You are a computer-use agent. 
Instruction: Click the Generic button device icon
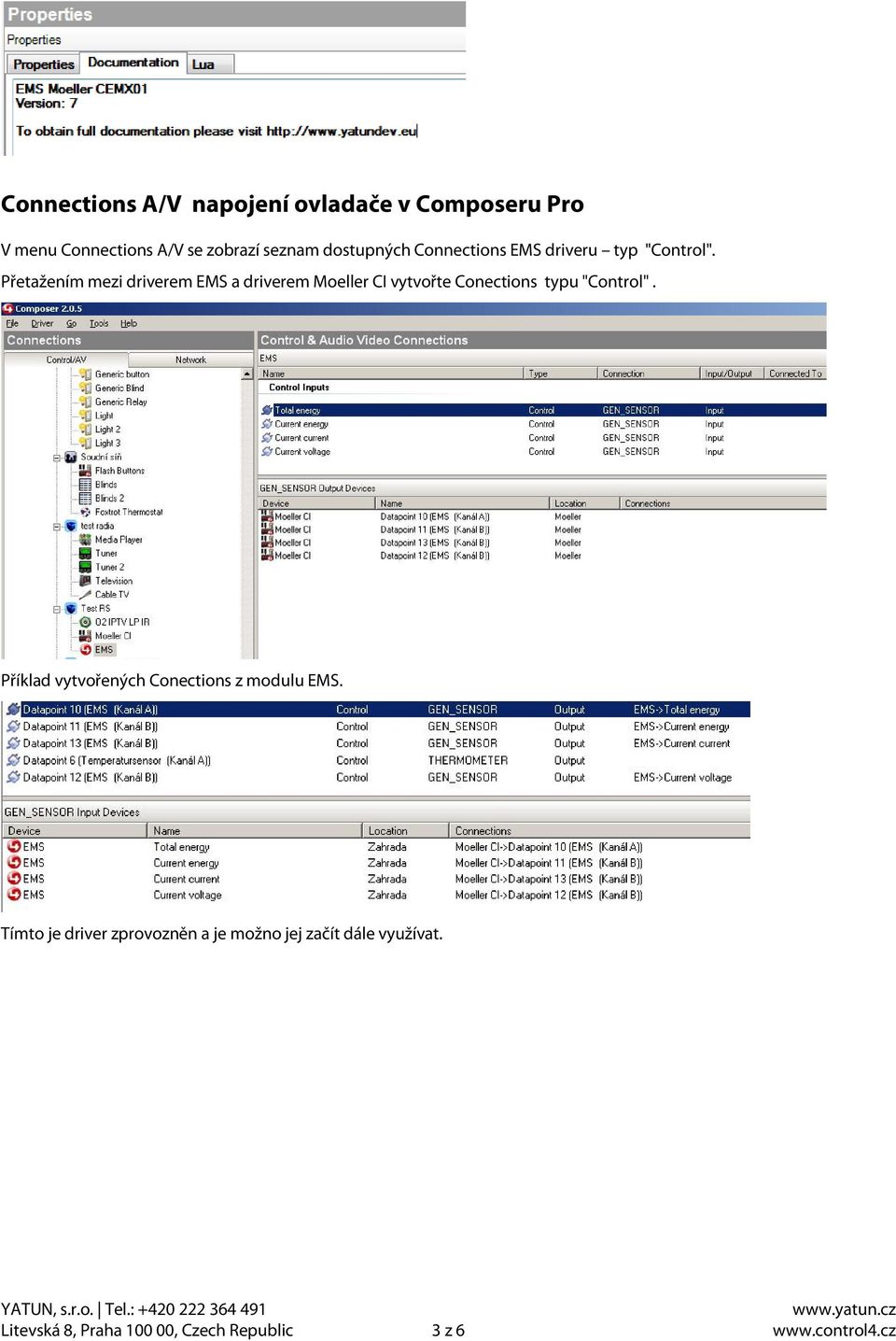click(85, 374)
